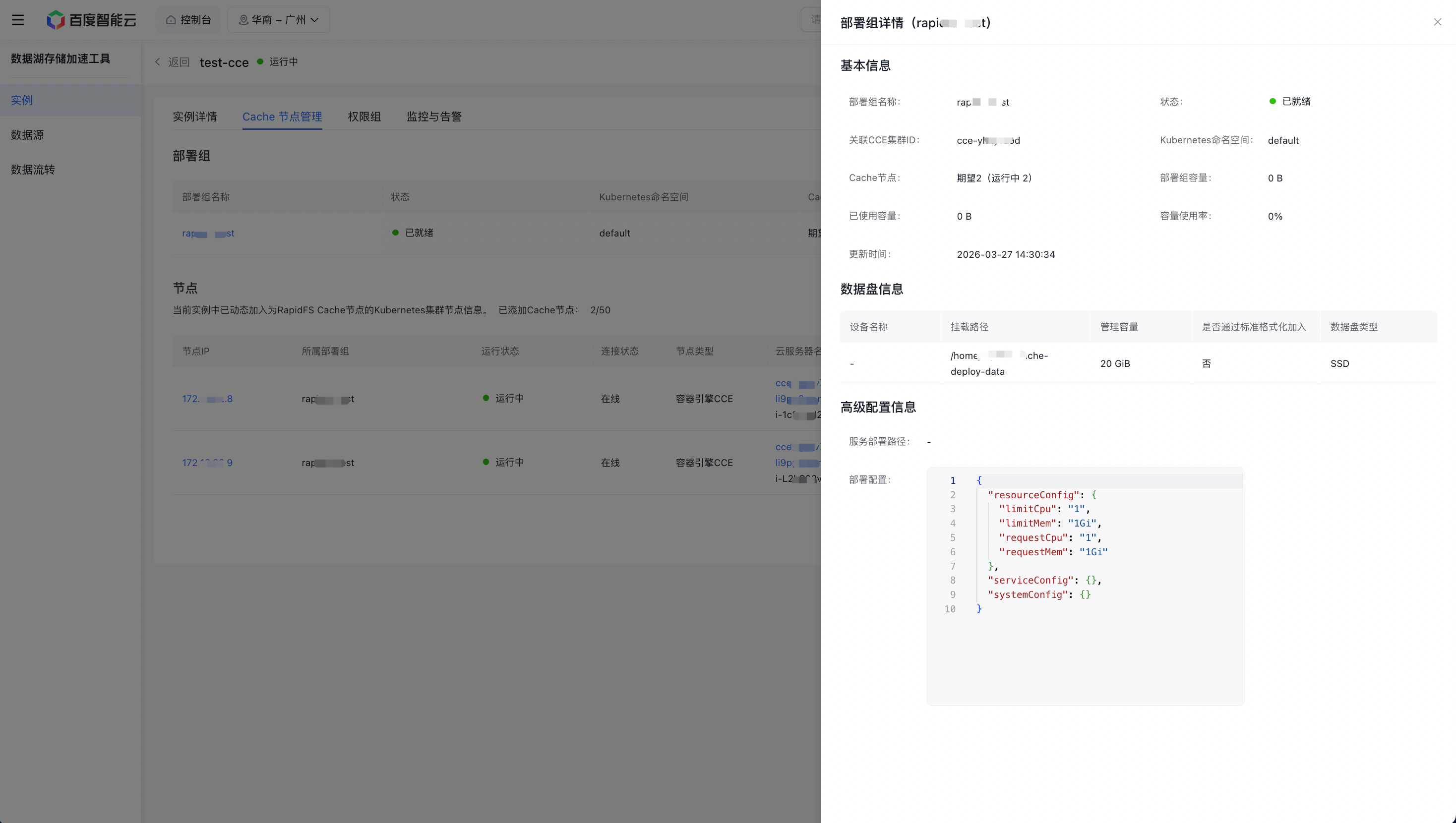Select 数据源 in the sidebar
This screenshot has width=1456, height=823.
tap(70, 134)
